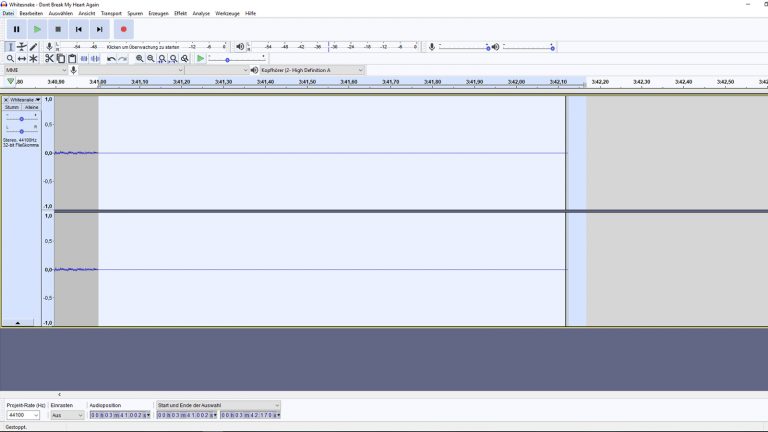The height and width of the screenshot is (432, 768).
Task: Skip to the start of the track
Action: coord(79,29)
